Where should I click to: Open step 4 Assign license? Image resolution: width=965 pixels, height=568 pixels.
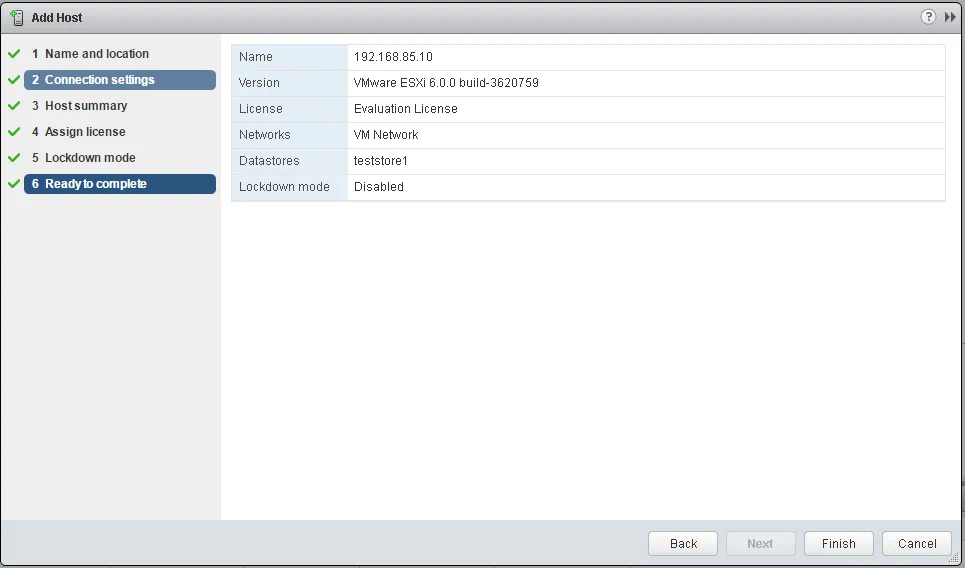(85, 132)
